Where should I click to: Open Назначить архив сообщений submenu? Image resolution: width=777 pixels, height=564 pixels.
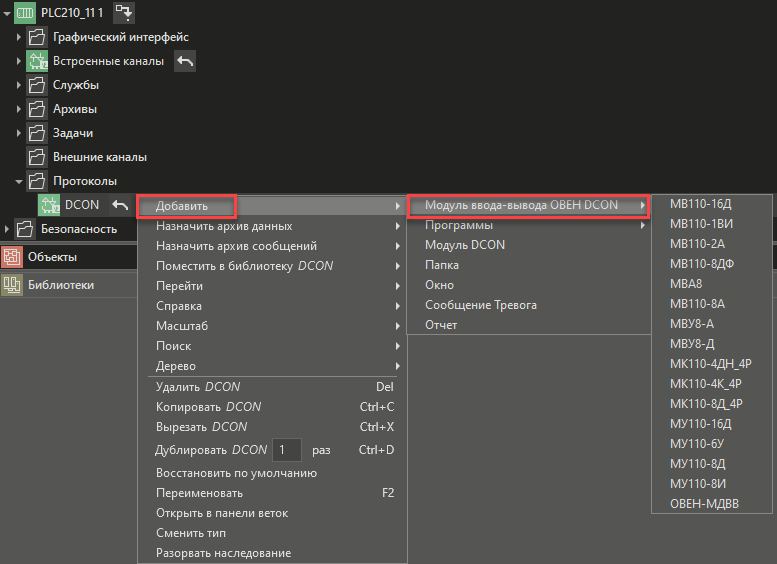(272, 246)
